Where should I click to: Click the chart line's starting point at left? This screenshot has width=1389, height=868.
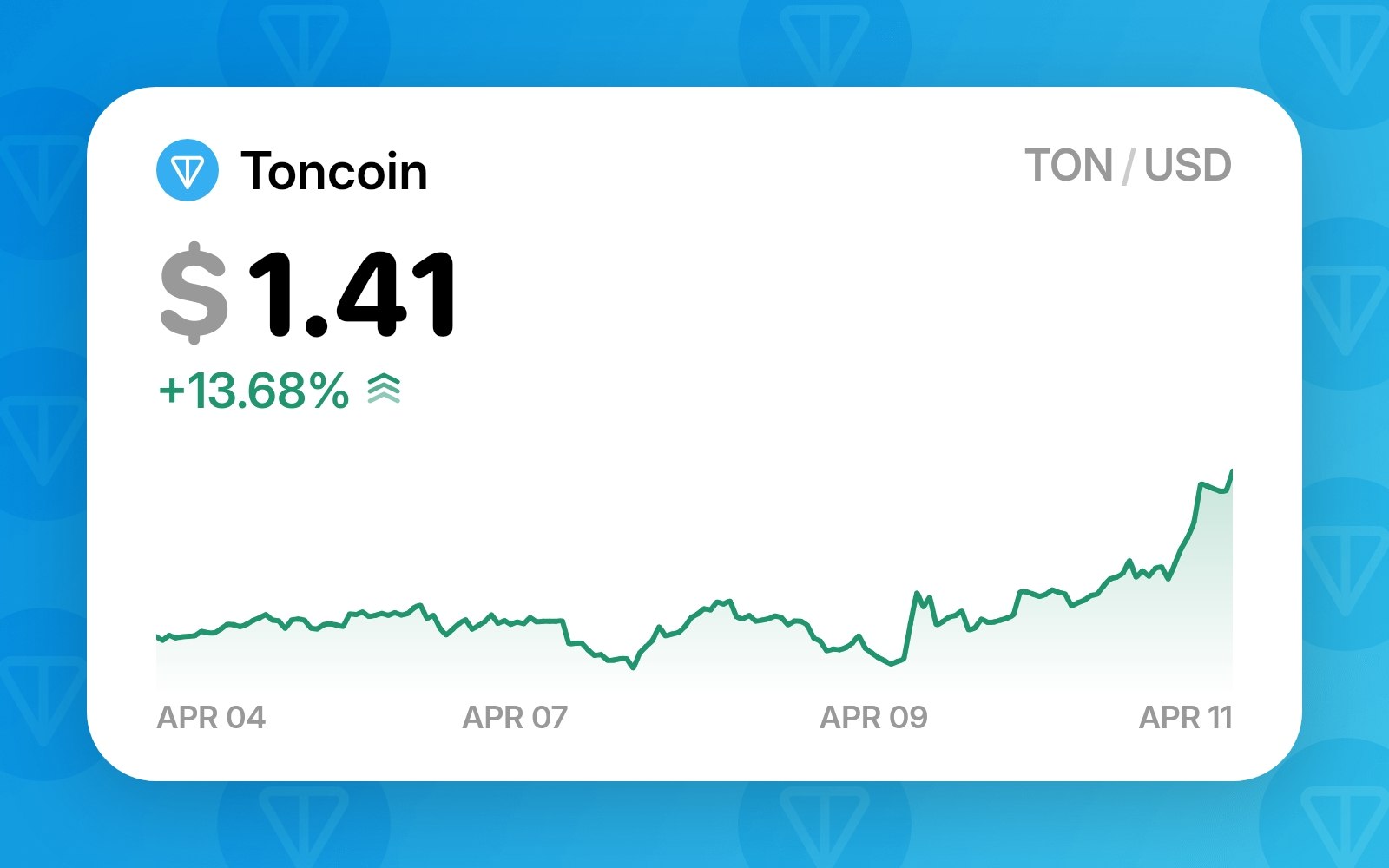coord(158,637)
